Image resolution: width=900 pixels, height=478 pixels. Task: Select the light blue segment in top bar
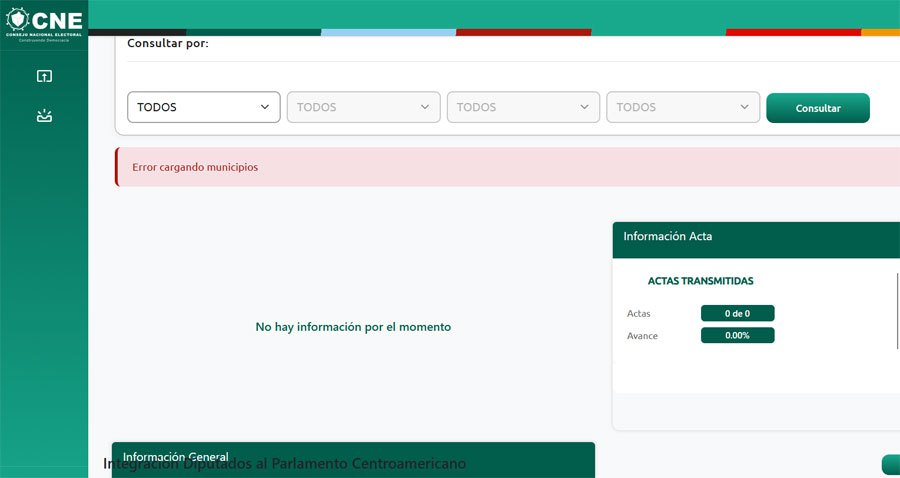click(388, 32)
